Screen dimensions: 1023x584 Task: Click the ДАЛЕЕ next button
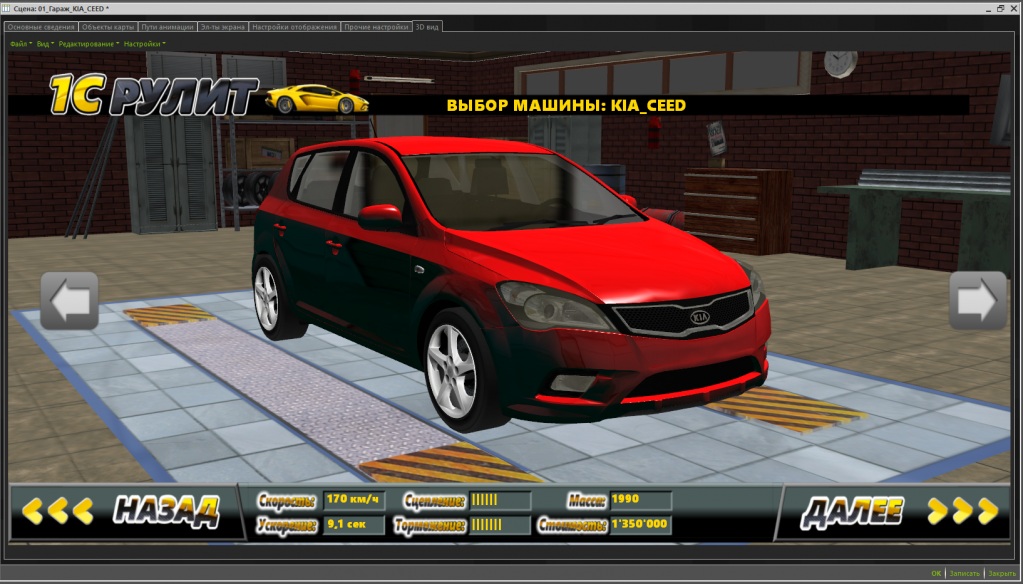[895, 512]
